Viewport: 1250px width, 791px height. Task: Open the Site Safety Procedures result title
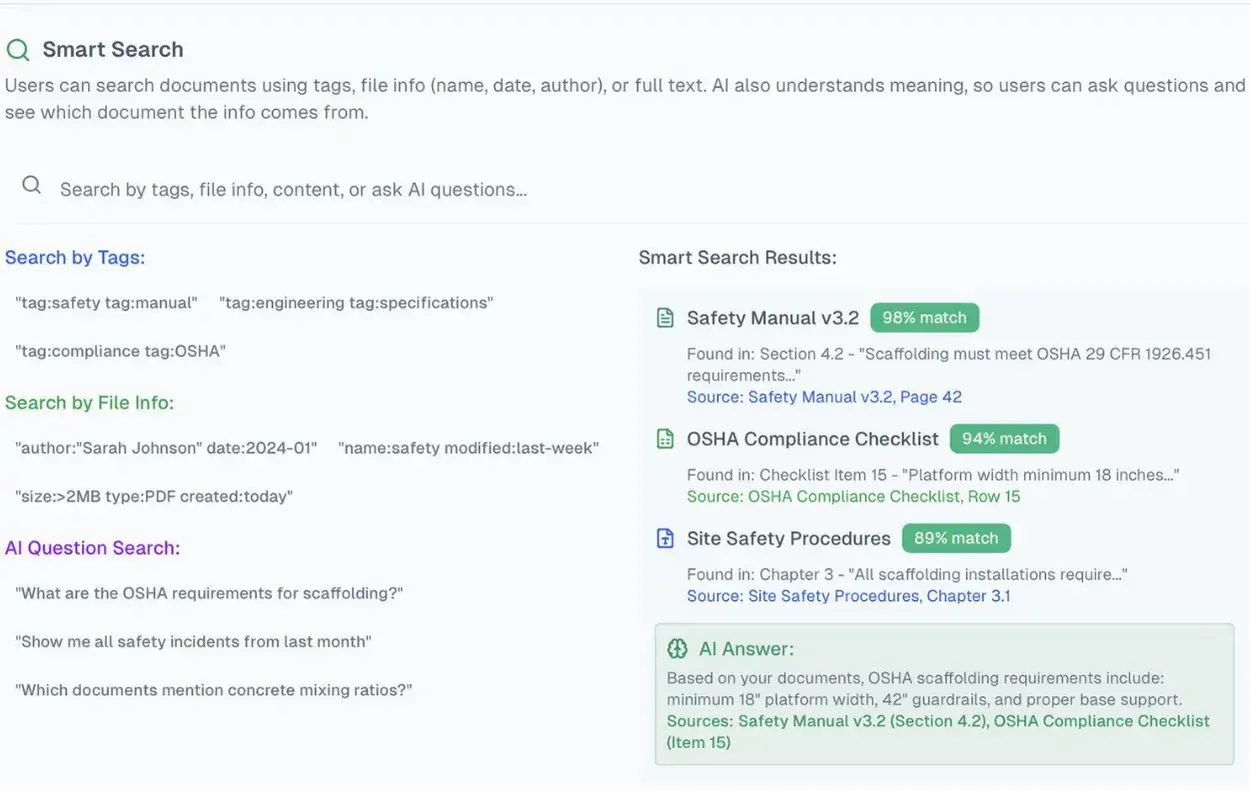(x=788, y=539)
